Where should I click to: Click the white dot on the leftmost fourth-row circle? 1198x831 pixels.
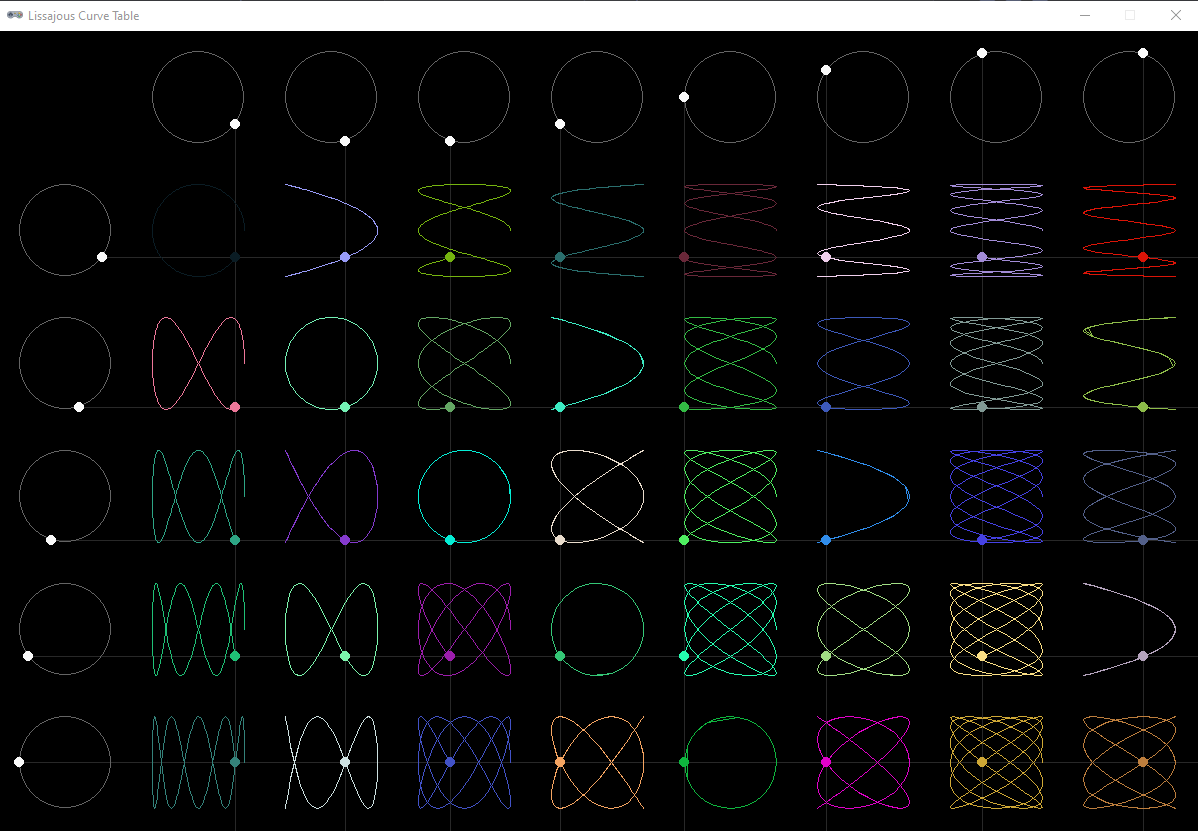[51, 539]
